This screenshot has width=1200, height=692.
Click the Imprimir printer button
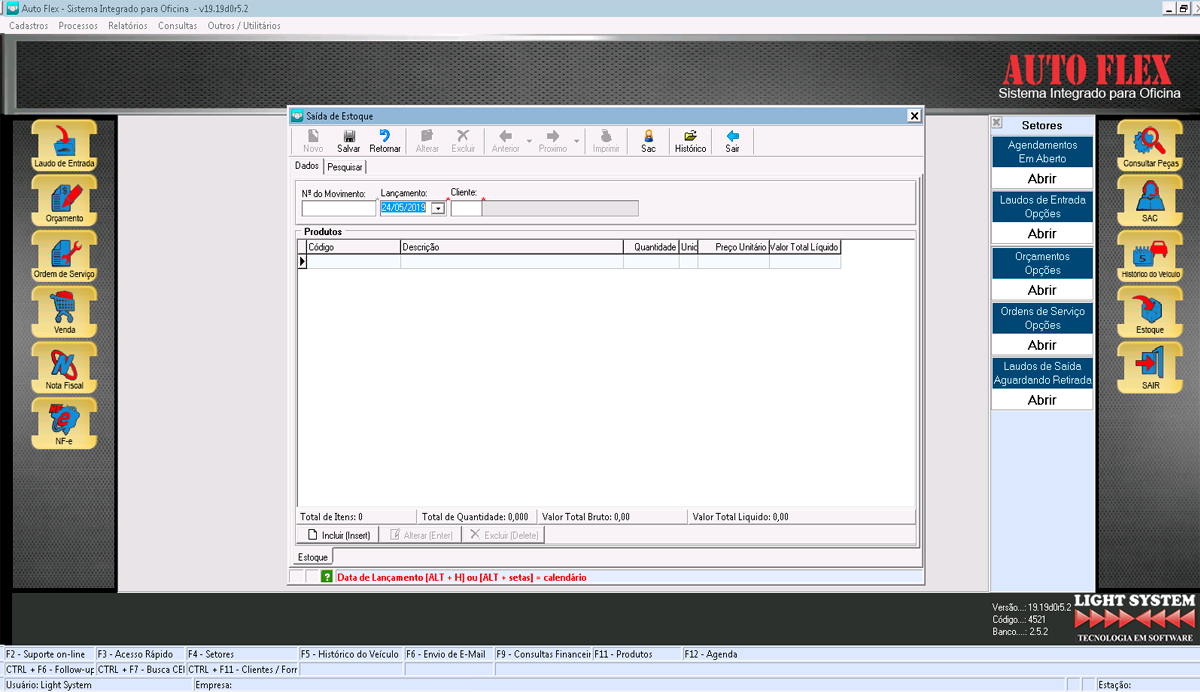click(606, 141)
